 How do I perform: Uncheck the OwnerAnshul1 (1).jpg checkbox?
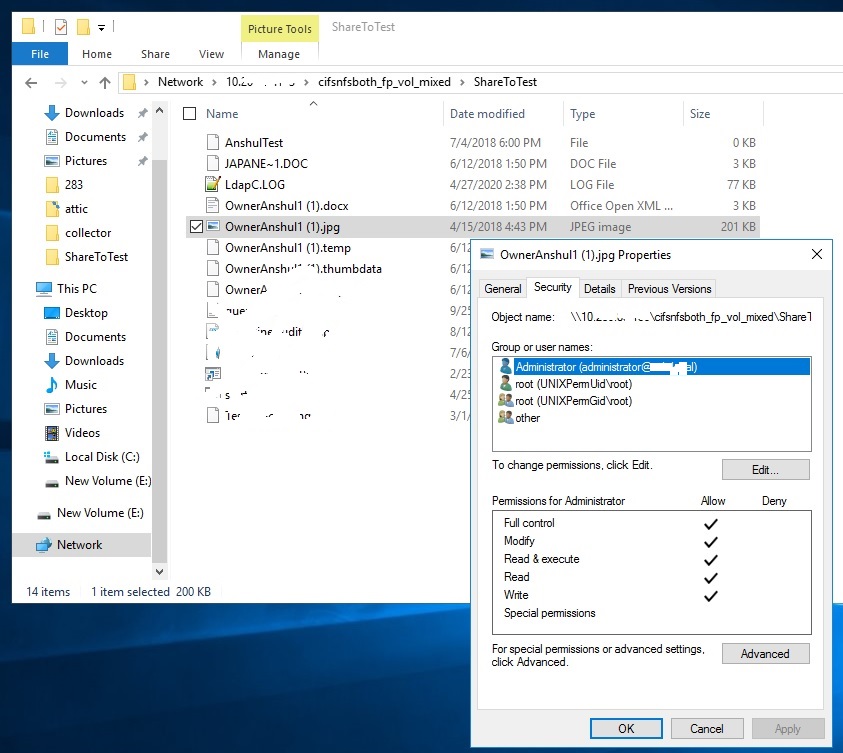coord(196,227)
